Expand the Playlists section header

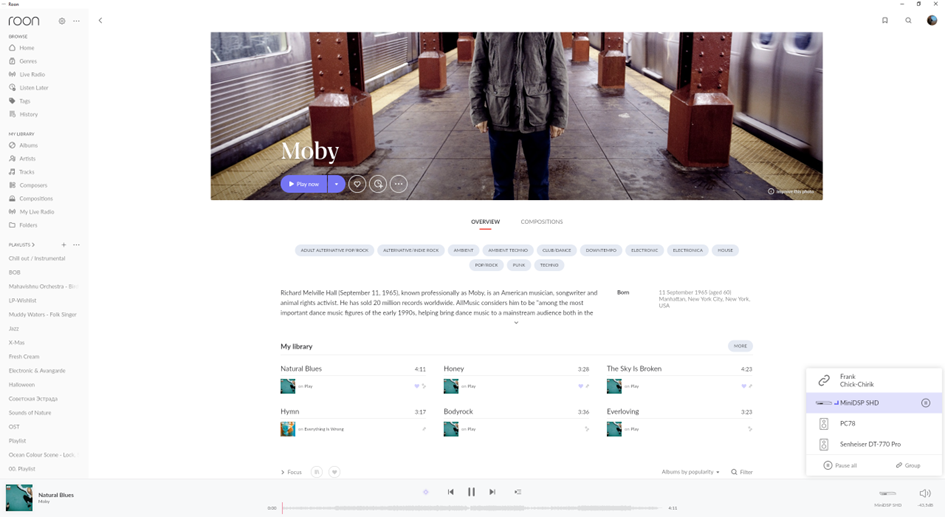pos(22,245)
